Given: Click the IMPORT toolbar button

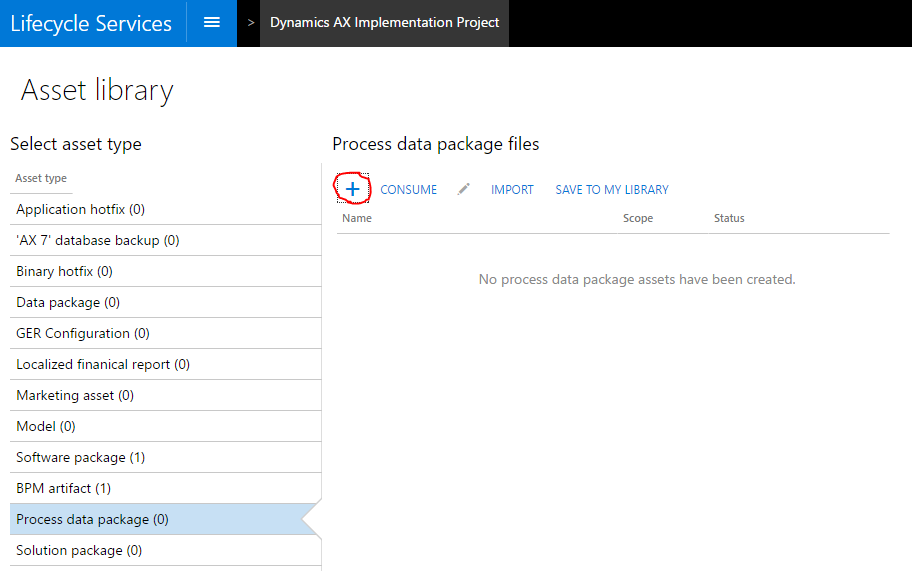Looking at the screenshot, I should coord(512,190).
